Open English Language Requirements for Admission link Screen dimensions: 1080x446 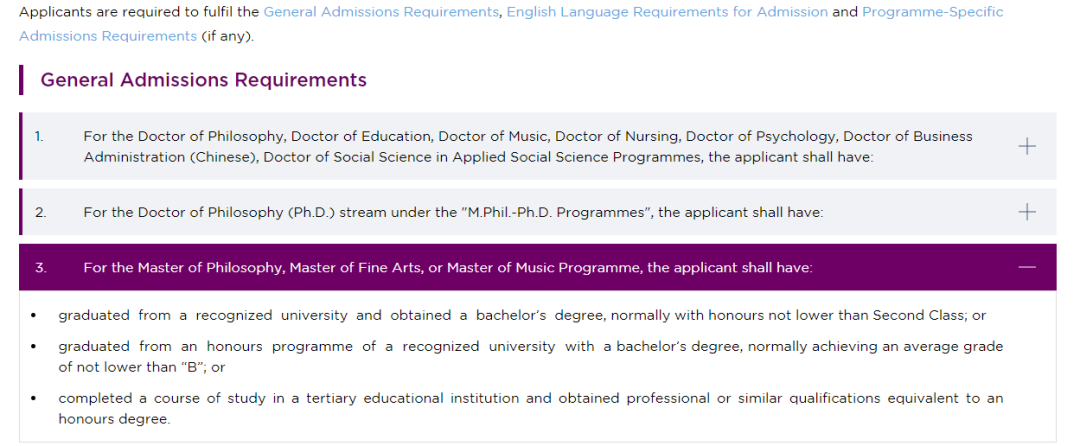667,12
